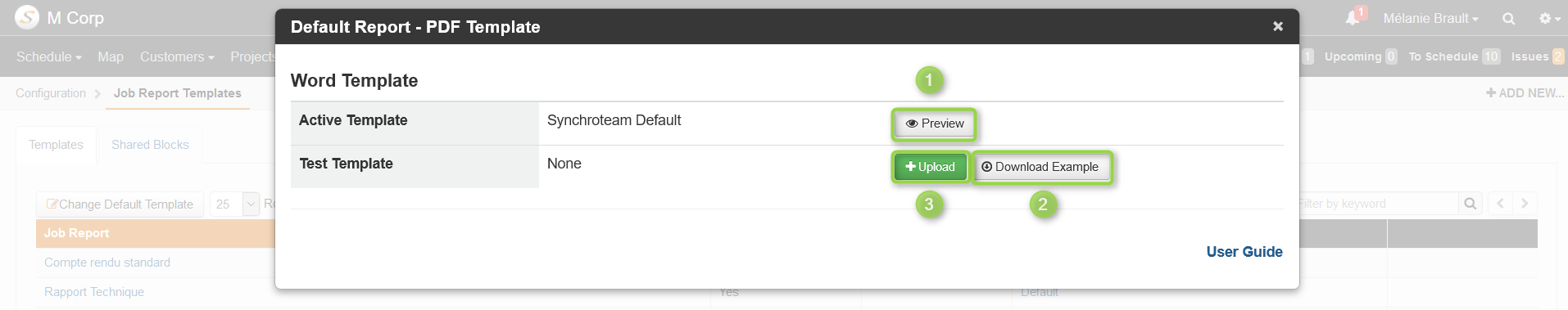This screenshot has height=310, width=1568.
Task: Preview the active Synchroteam Default template
Action: tap(934, 124)
